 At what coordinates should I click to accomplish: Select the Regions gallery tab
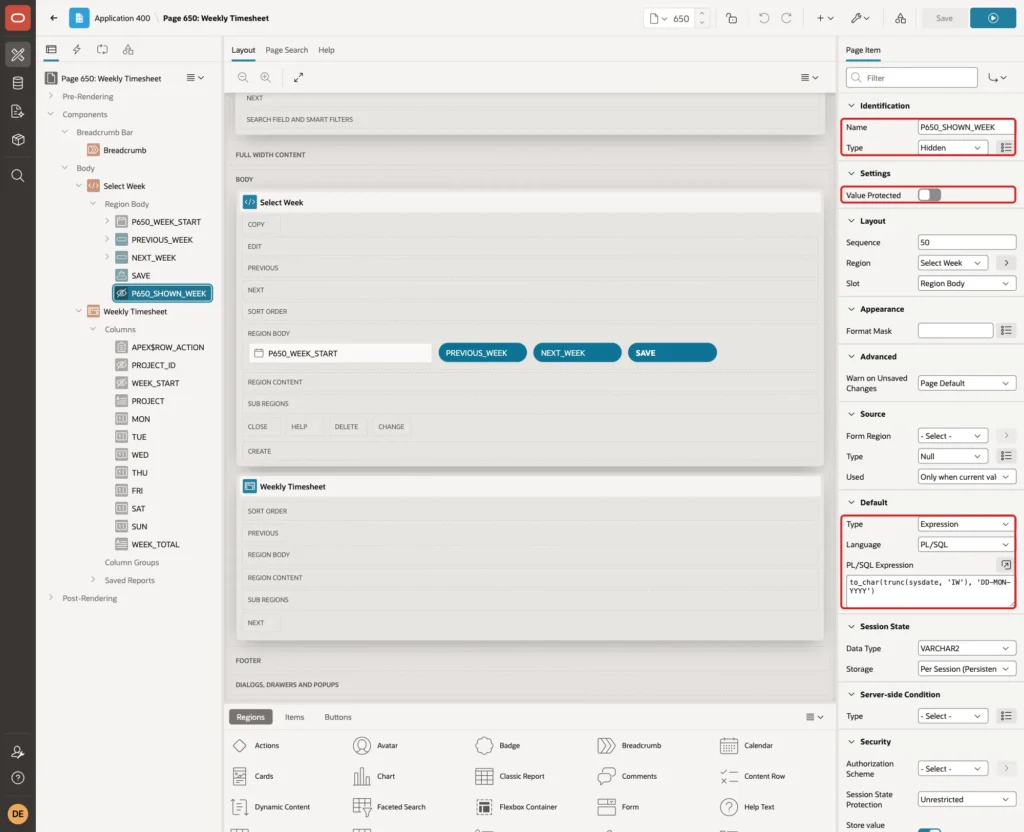point(251,717)
